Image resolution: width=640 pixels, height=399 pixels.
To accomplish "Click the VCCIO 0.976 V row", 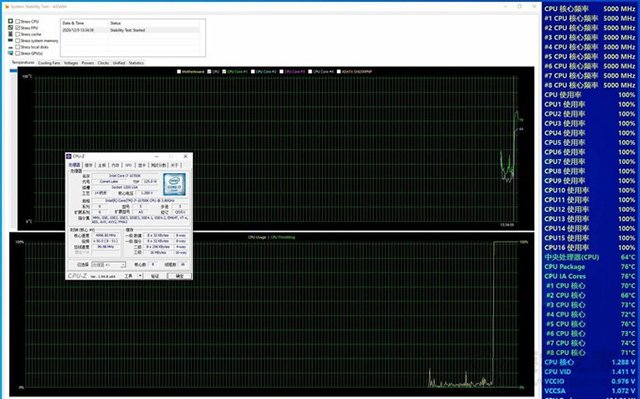I will coord(590,381).
